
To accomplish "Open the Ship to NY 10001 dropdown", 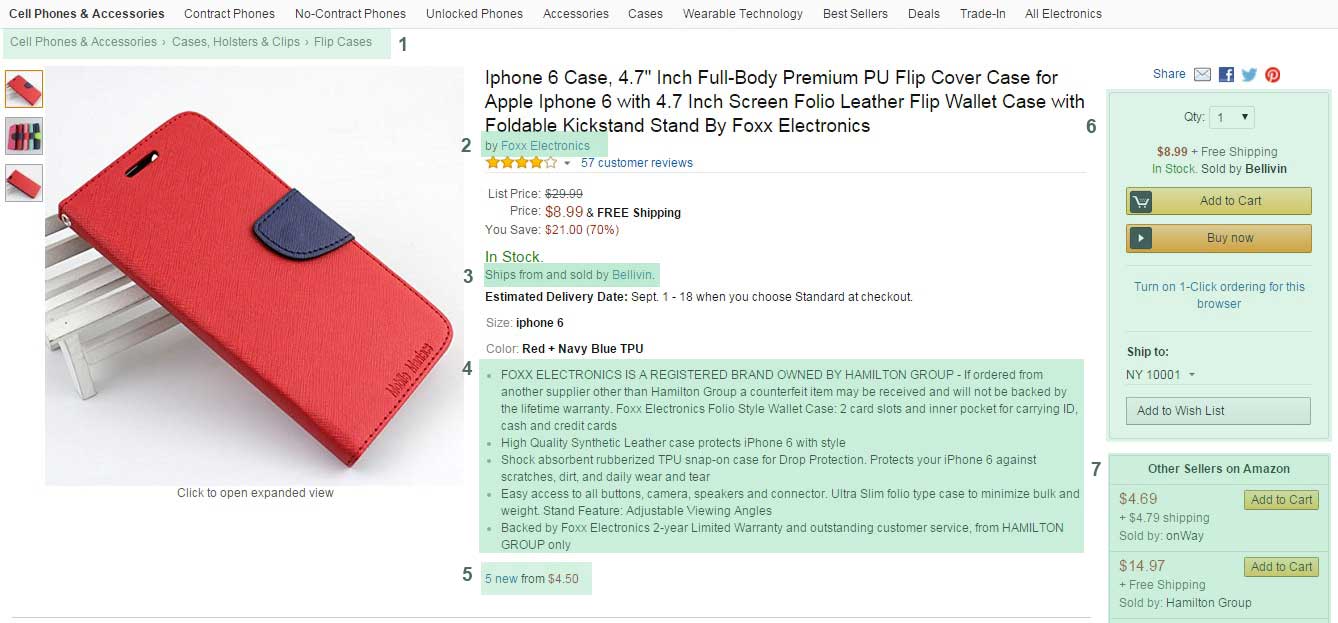I will [x=1160, y=375].
